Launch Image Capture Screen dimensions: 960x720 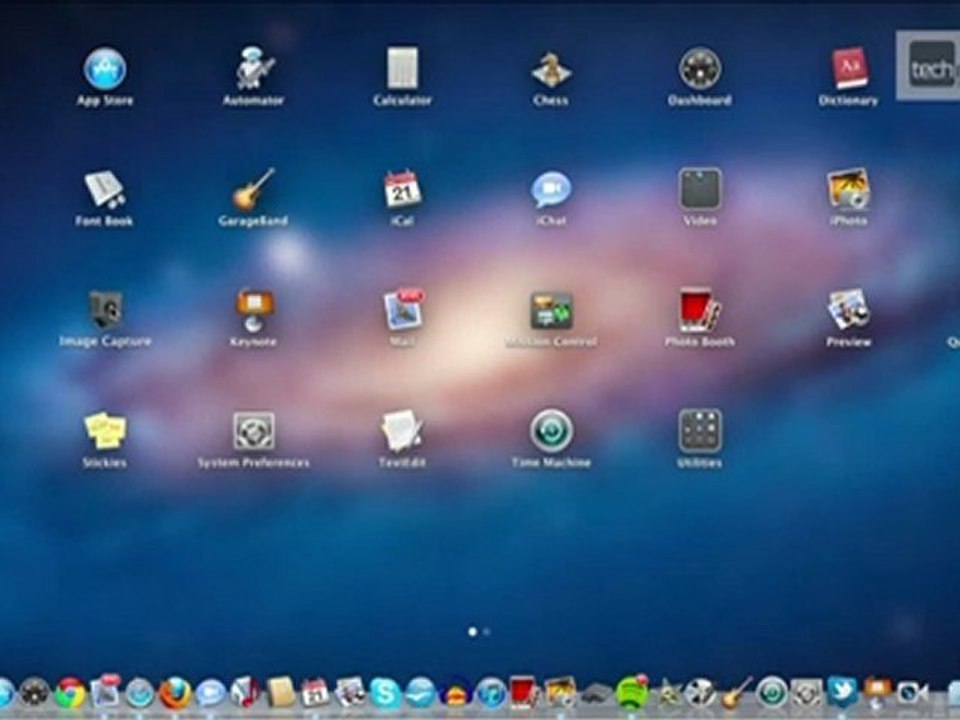coord(105,310)
